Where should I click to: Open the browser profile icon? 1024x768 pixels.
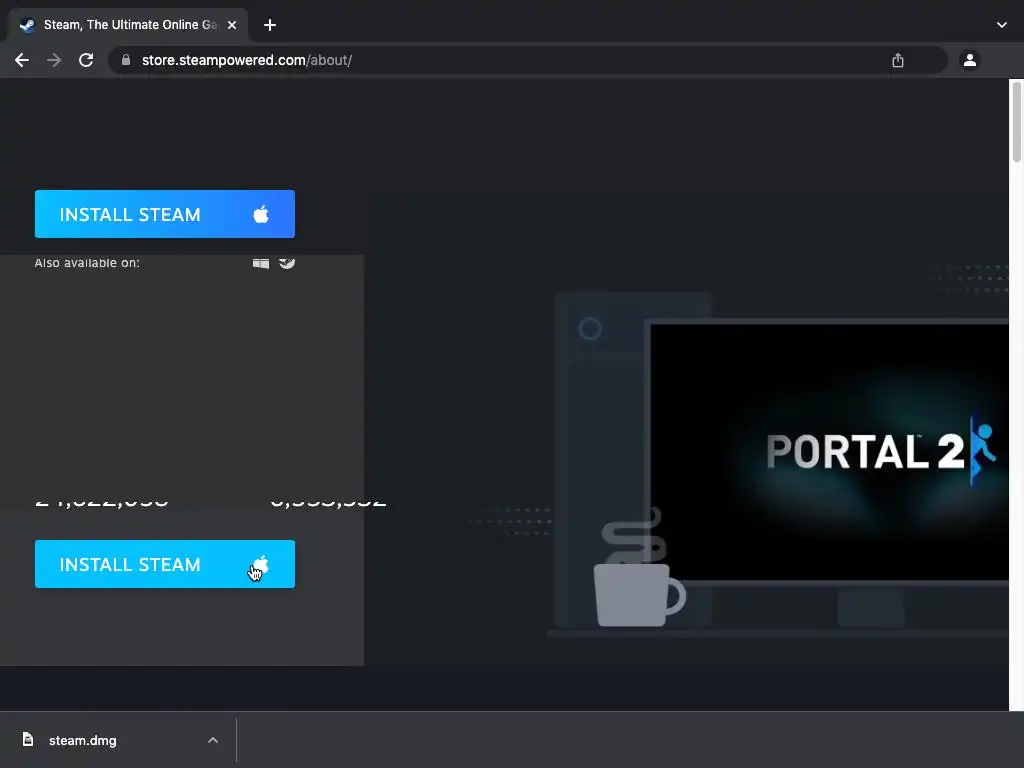(x=970, y=60)
